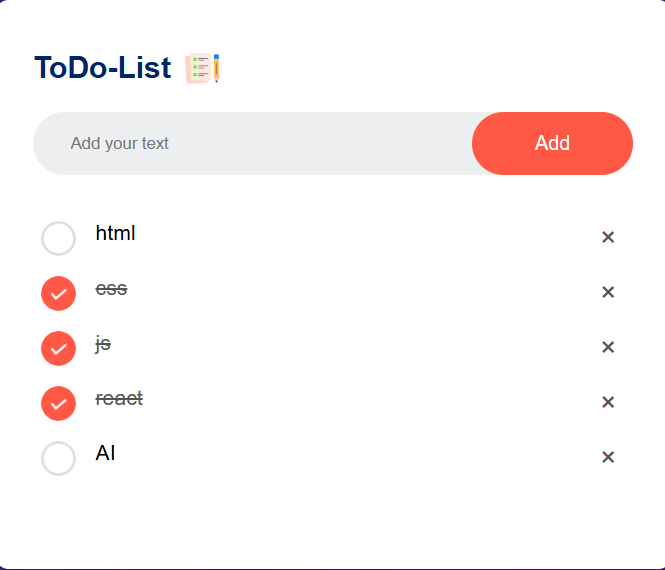
Task: Click the html task label
Action: [115, 233]
